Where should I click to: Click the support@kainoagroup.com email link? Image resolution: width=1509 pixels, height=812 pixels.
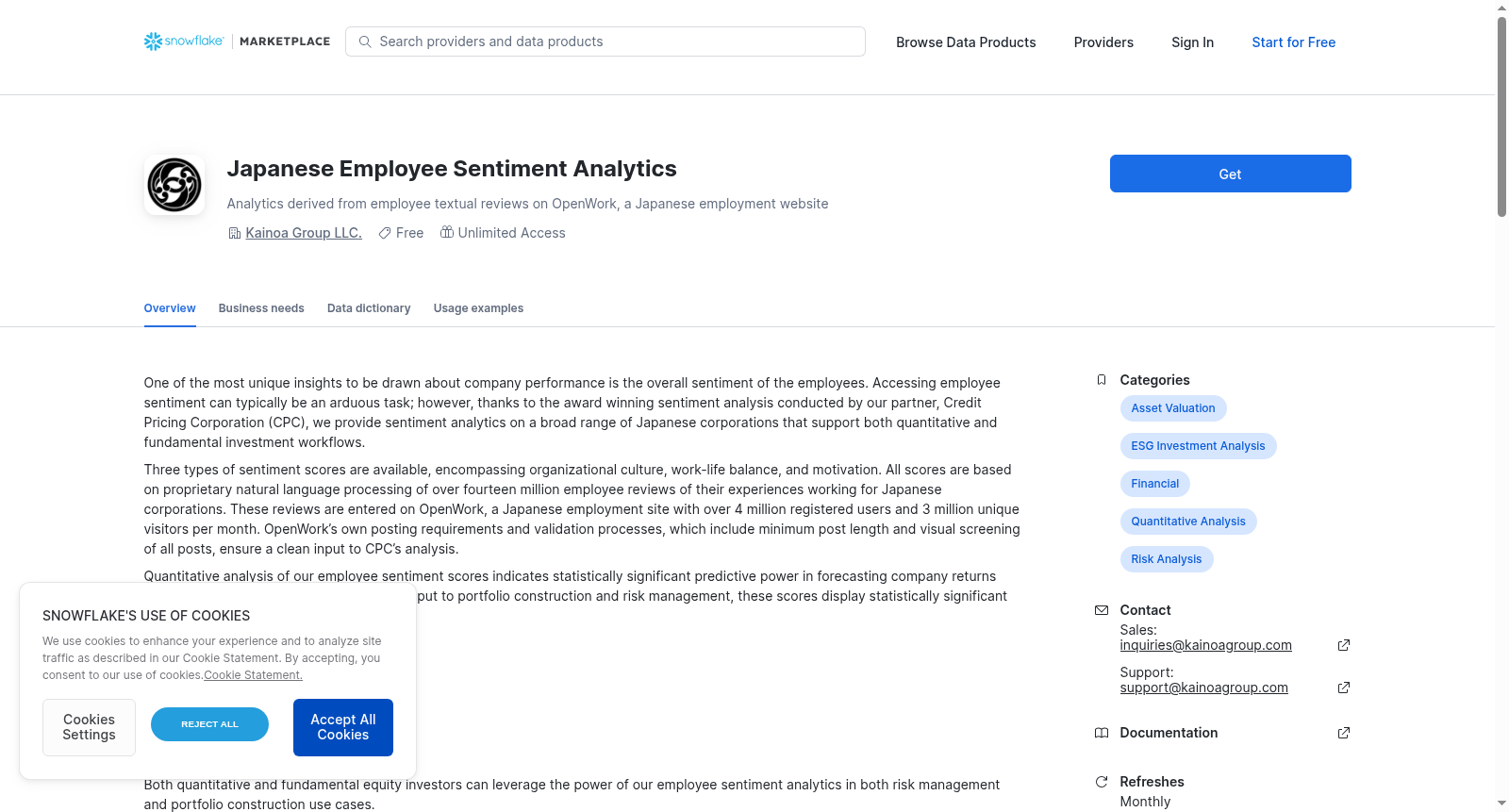point(1204,688)
